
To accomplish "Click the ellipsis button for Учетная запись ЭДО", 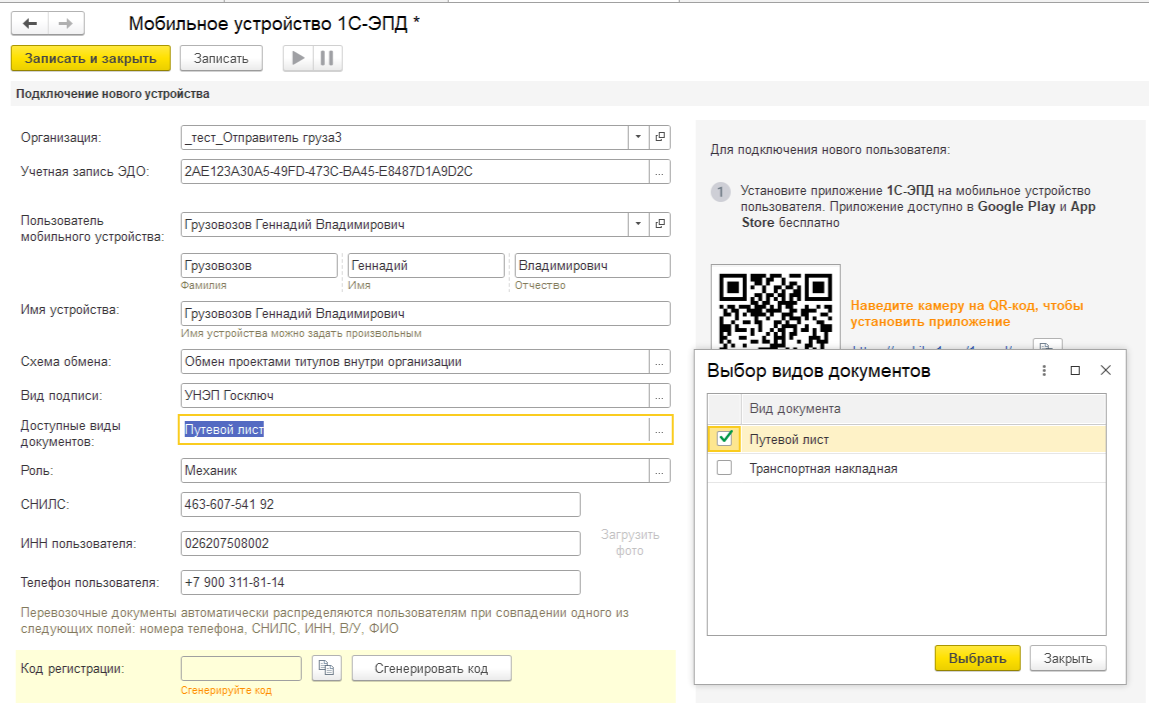I will (x=659, y=171).
